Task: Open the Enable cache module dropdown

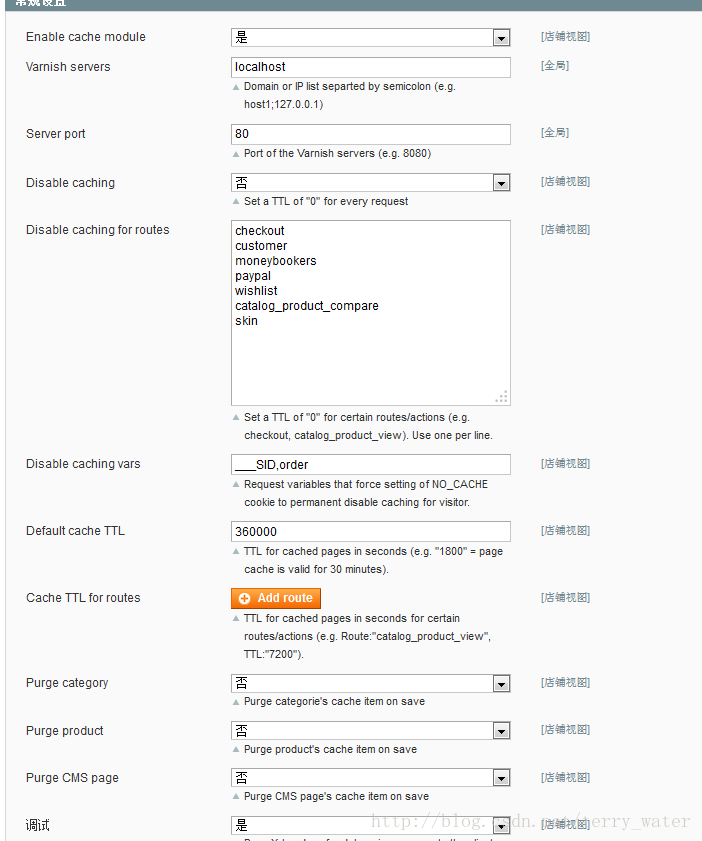Action: tap(371, 38)
